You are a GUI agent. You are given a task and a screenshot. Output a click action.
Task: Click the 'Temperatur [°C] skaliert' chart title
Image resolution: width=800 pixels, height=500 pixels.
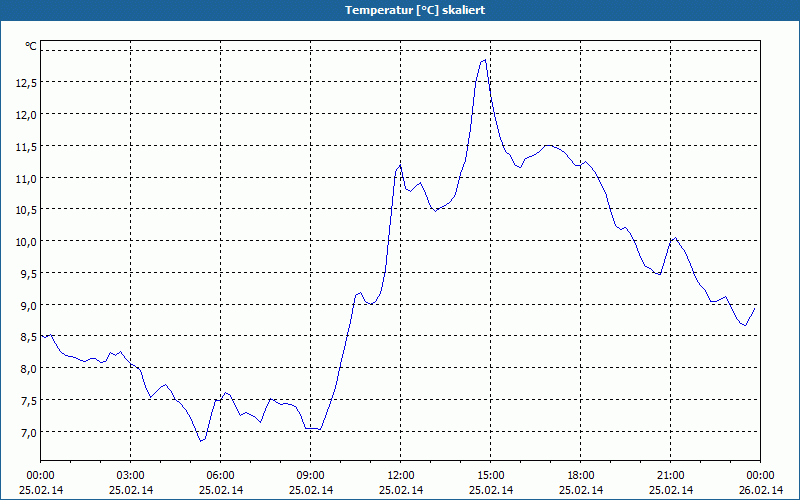click(415, 10)
